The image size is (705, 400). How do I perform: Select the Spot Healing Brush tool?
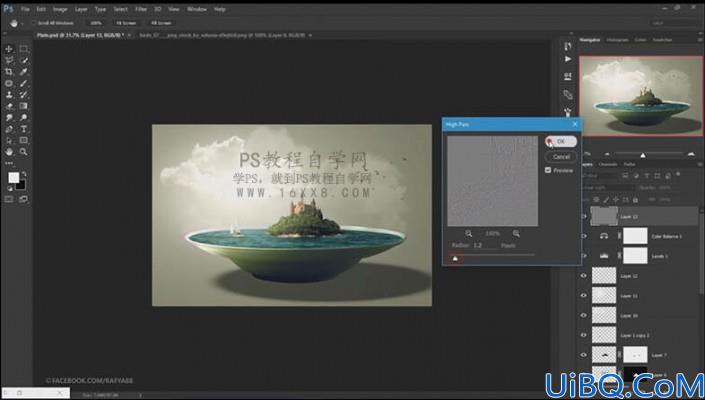click(x=9, y=83)
